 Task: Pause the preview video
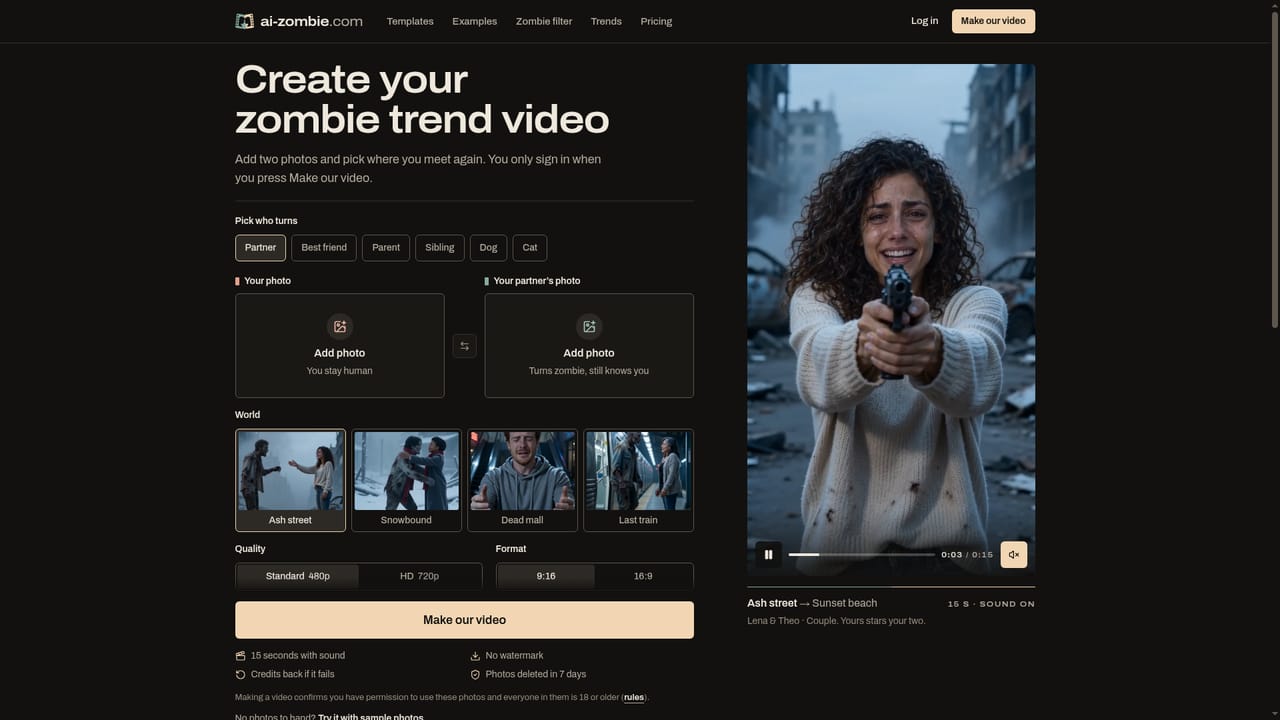click(769, 554)
